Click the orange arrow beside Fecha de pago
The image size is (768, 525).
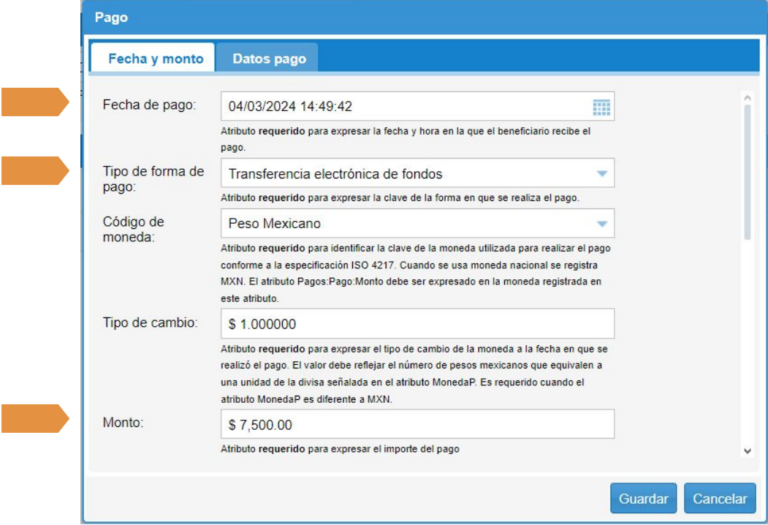click(35, 103)
